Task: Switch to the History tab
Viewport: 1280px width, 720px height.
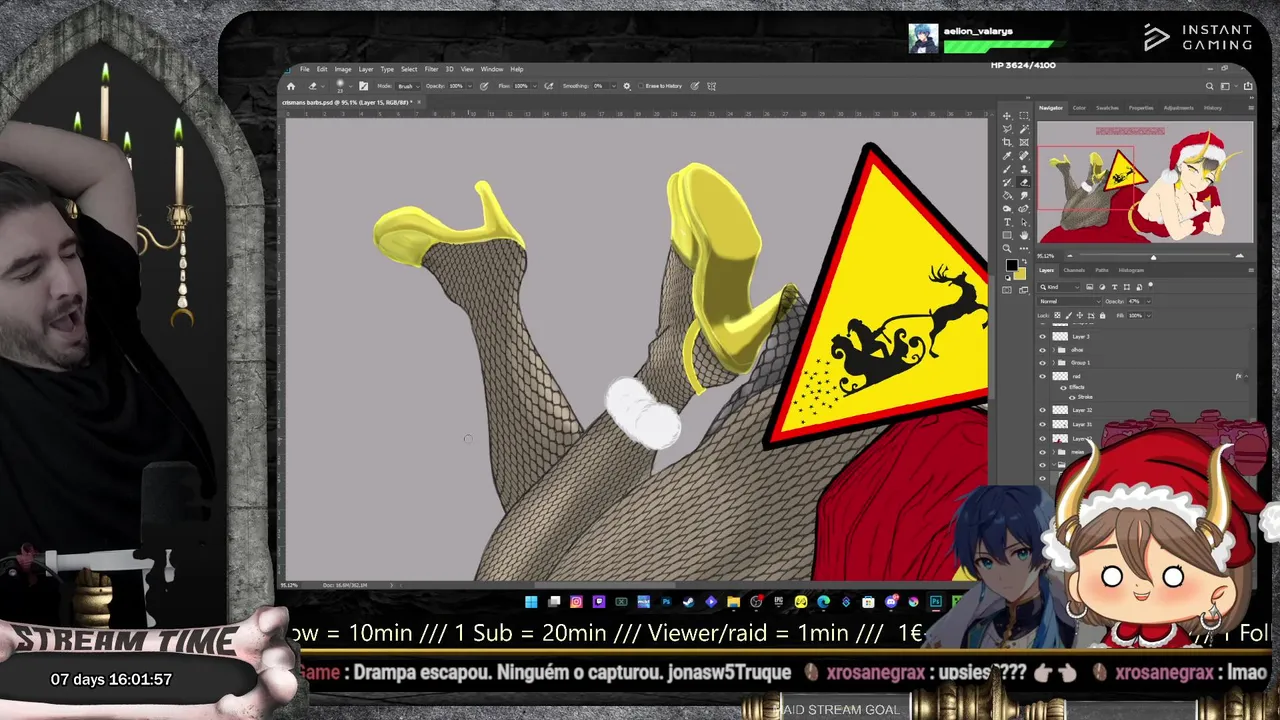Action: [x=1213, y=108]
